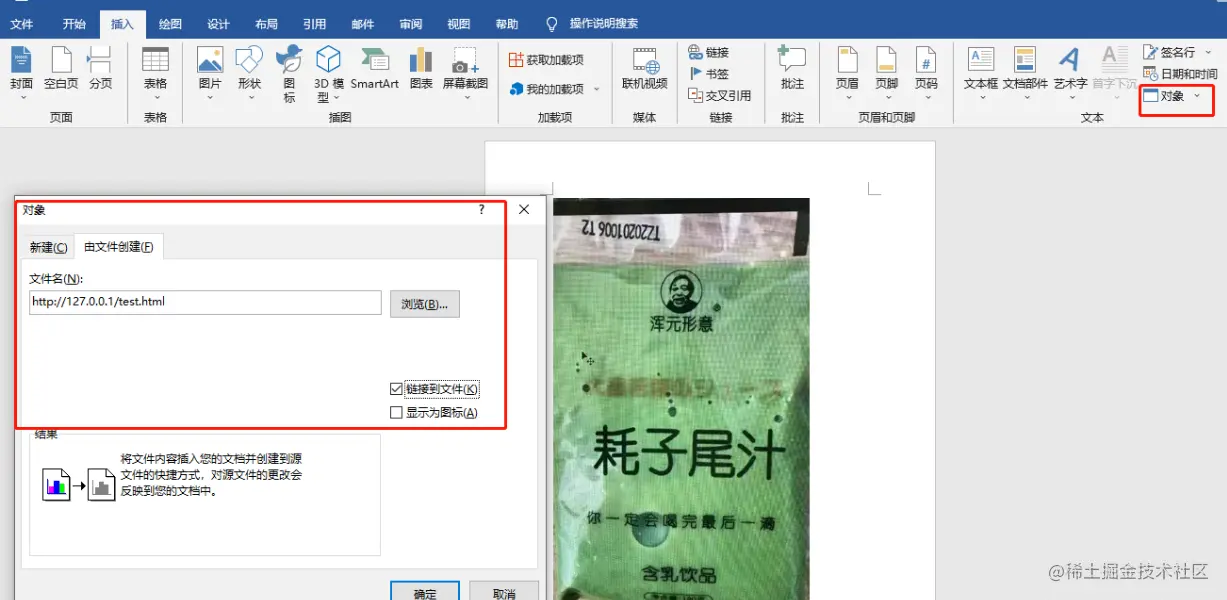Viewport: 1227px width, 600px height.
Task: Open my add-ins (我的加载项)
Action: 546,89
